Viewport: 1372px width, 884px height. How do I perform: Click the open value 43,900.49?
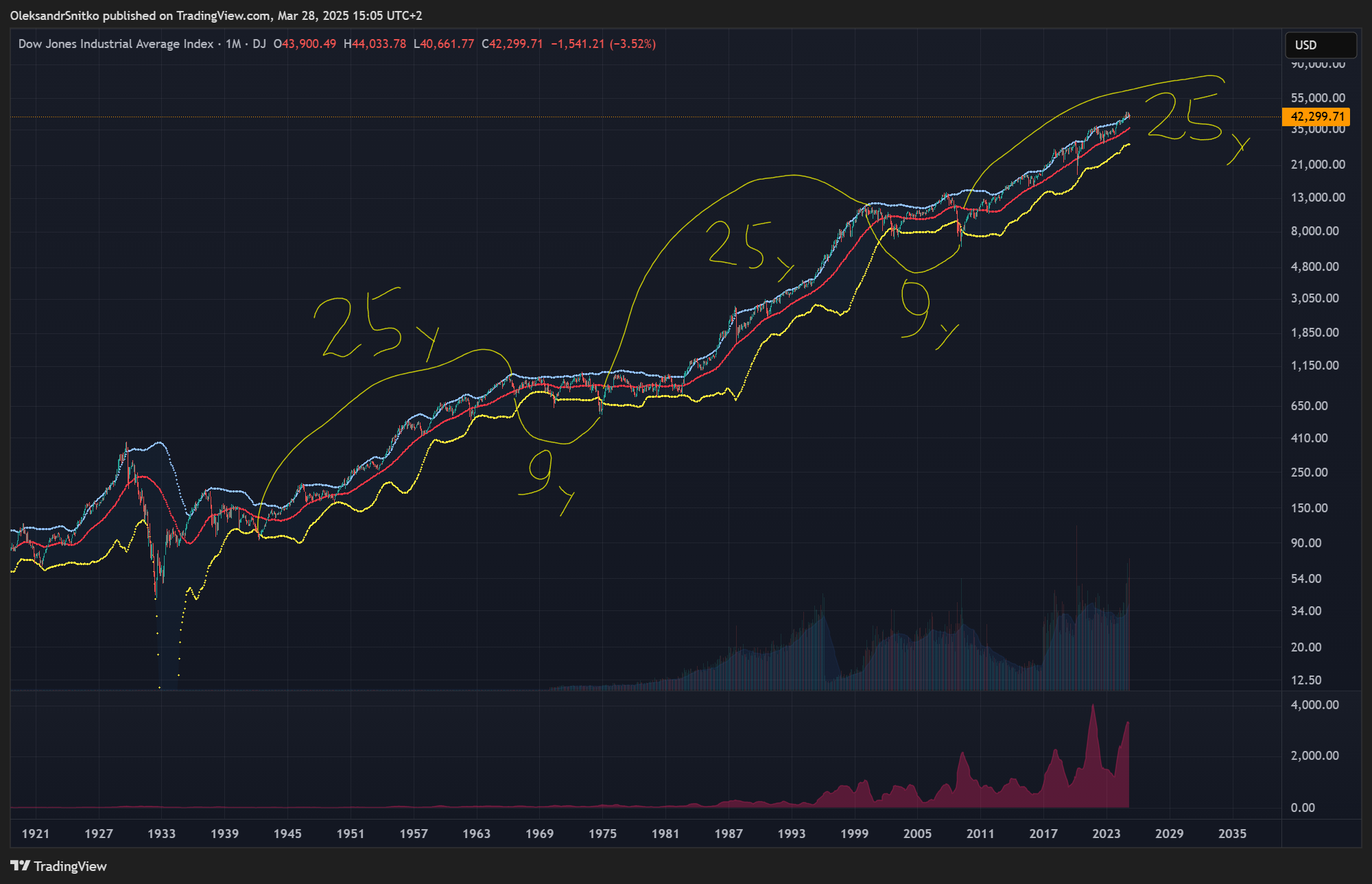click(x=309, y=44)
